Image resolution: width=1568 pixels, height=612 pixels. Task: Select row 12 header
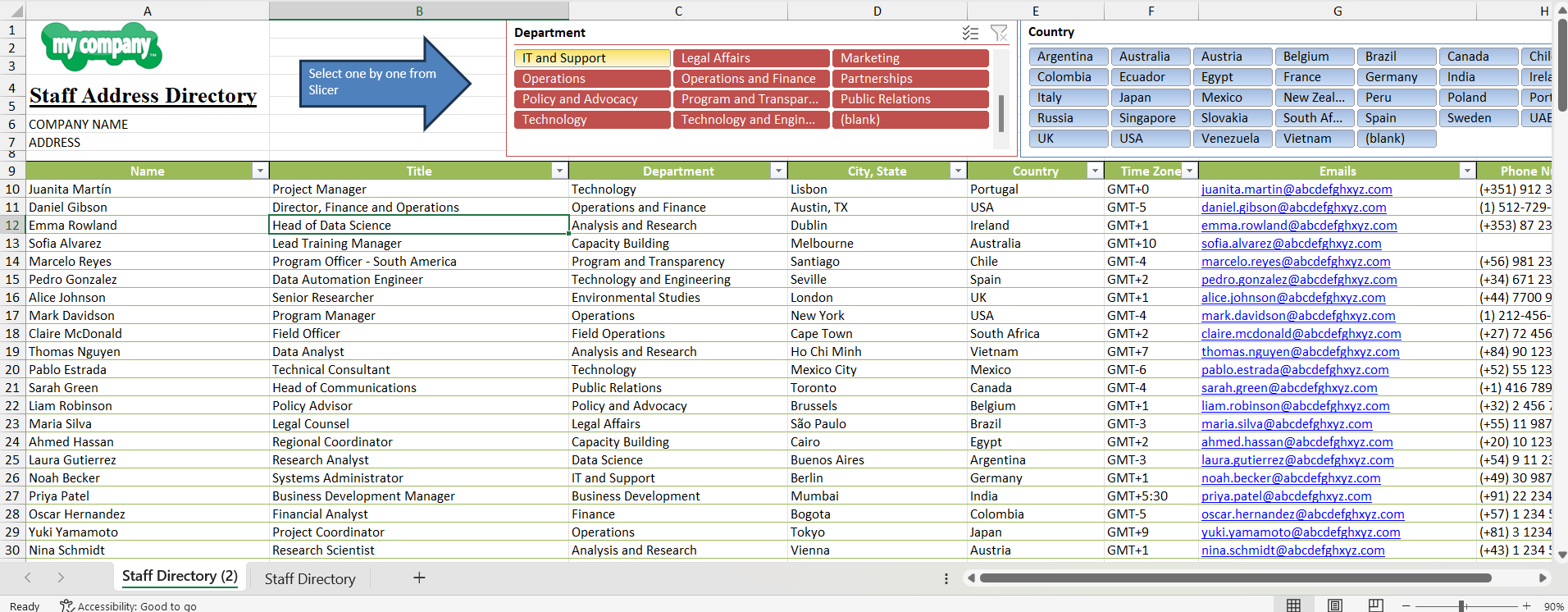(x=12, y=225)
